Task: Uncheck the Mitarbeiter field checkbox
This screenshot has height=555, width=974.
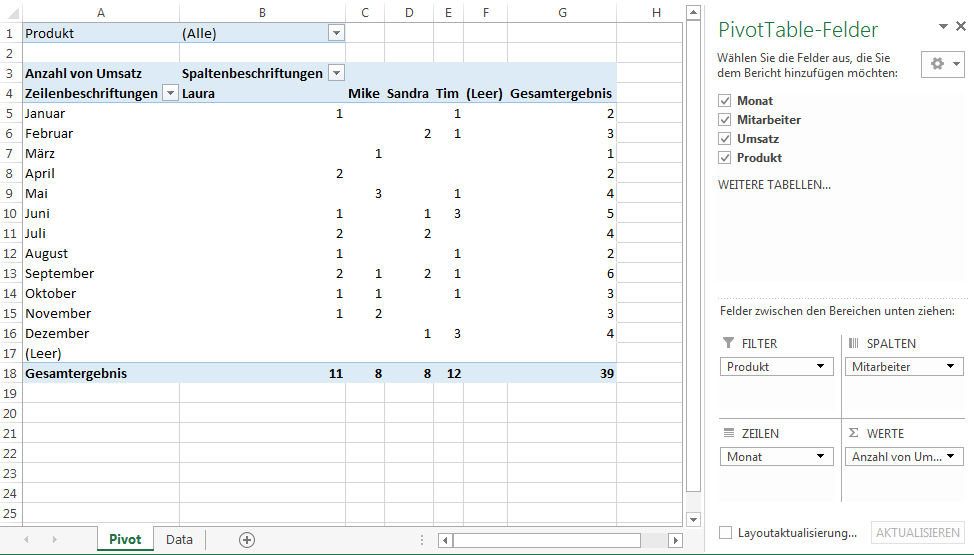Action: 724,119
